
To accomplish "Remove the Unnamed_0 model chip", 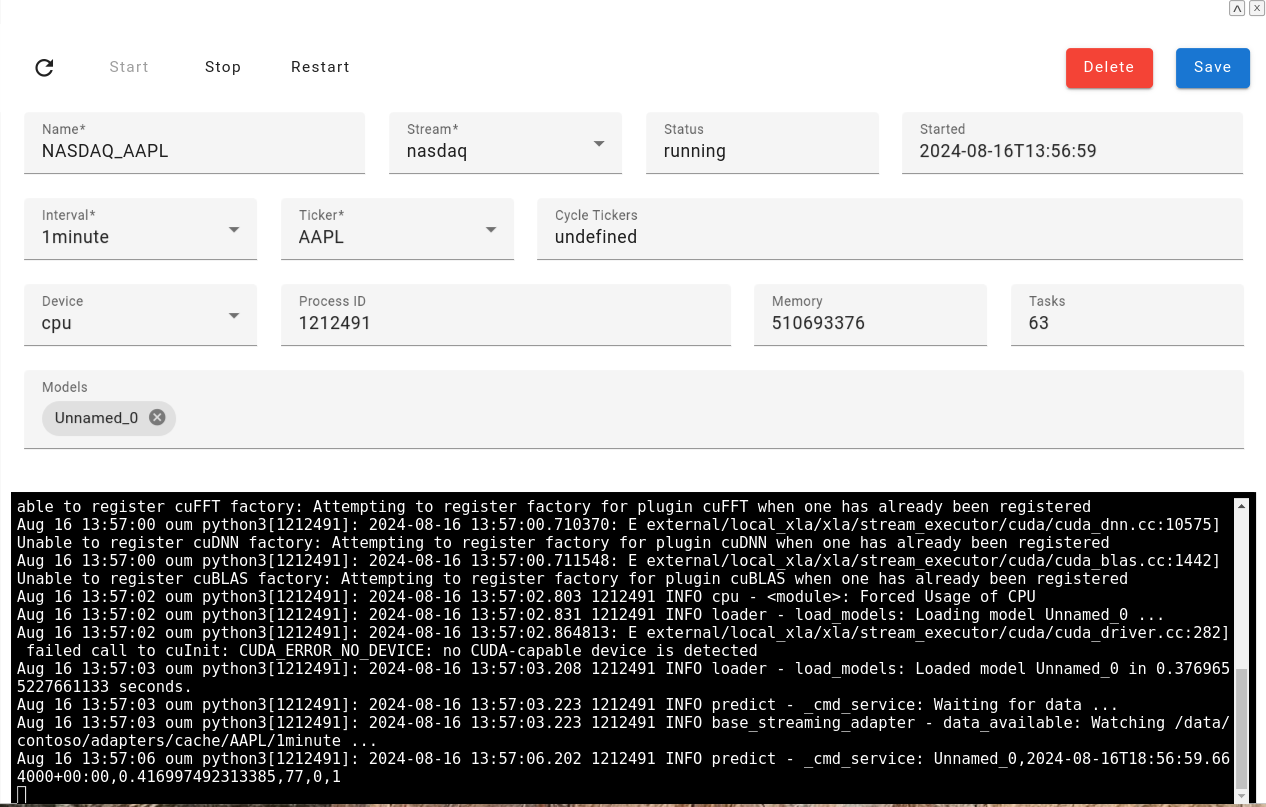I will pos(157,418).
